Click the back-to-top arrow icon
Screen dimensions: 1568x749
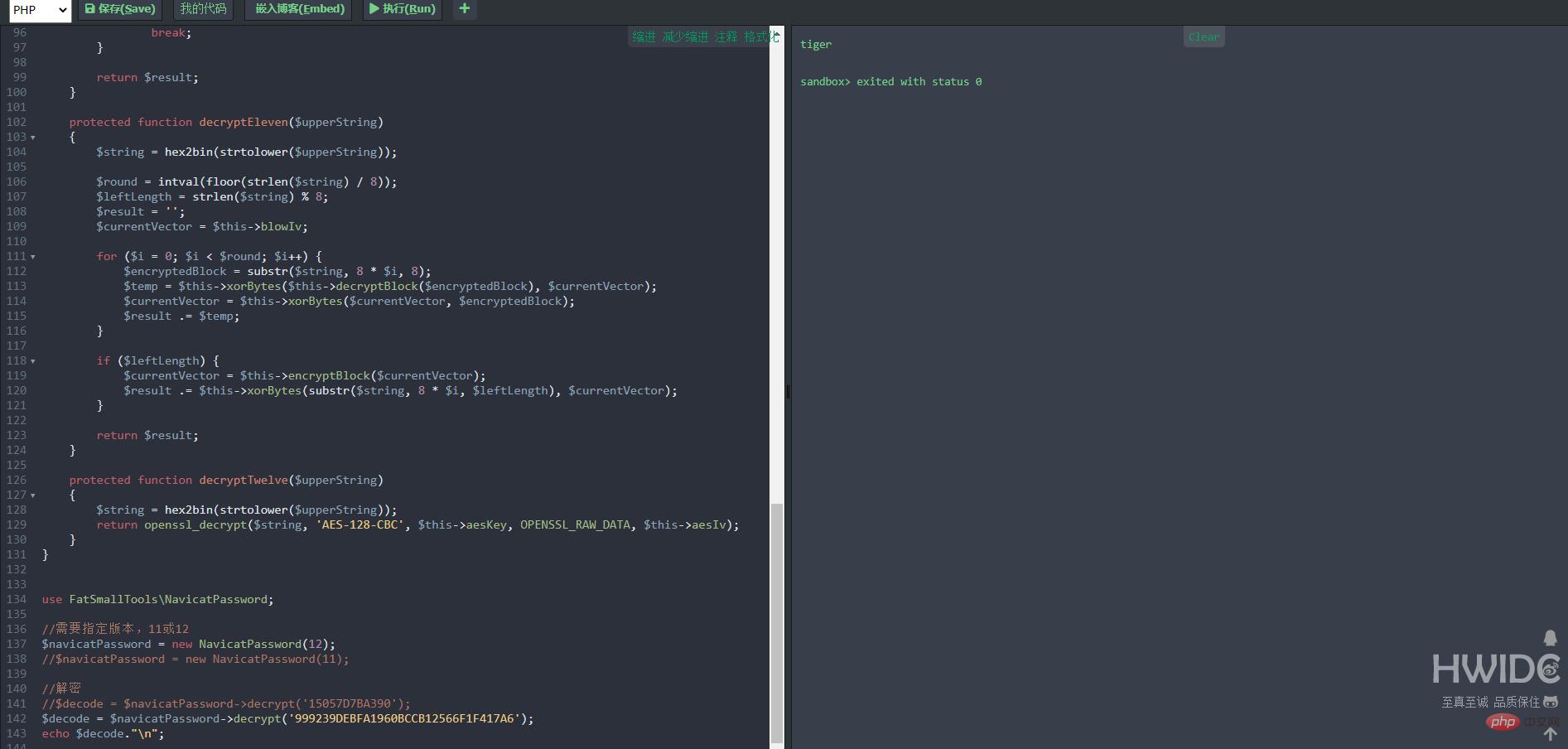pyautogui.click(x=1551, y=734)
